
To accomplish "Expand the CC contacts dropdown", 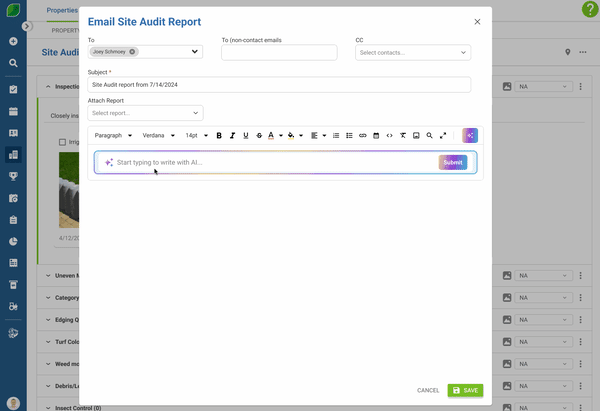I will click(412, 52).
